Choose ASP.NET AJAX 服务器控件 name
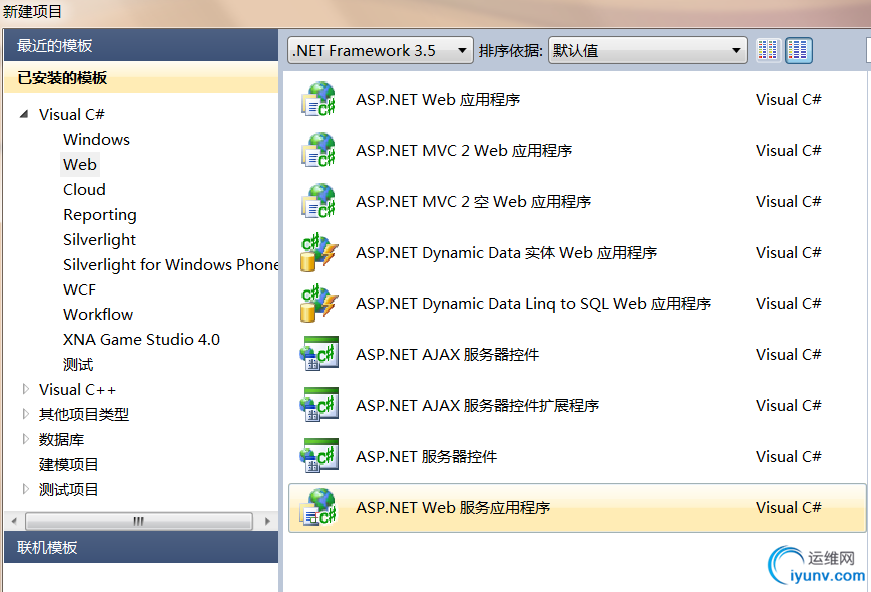 click(x=448, y=354)
